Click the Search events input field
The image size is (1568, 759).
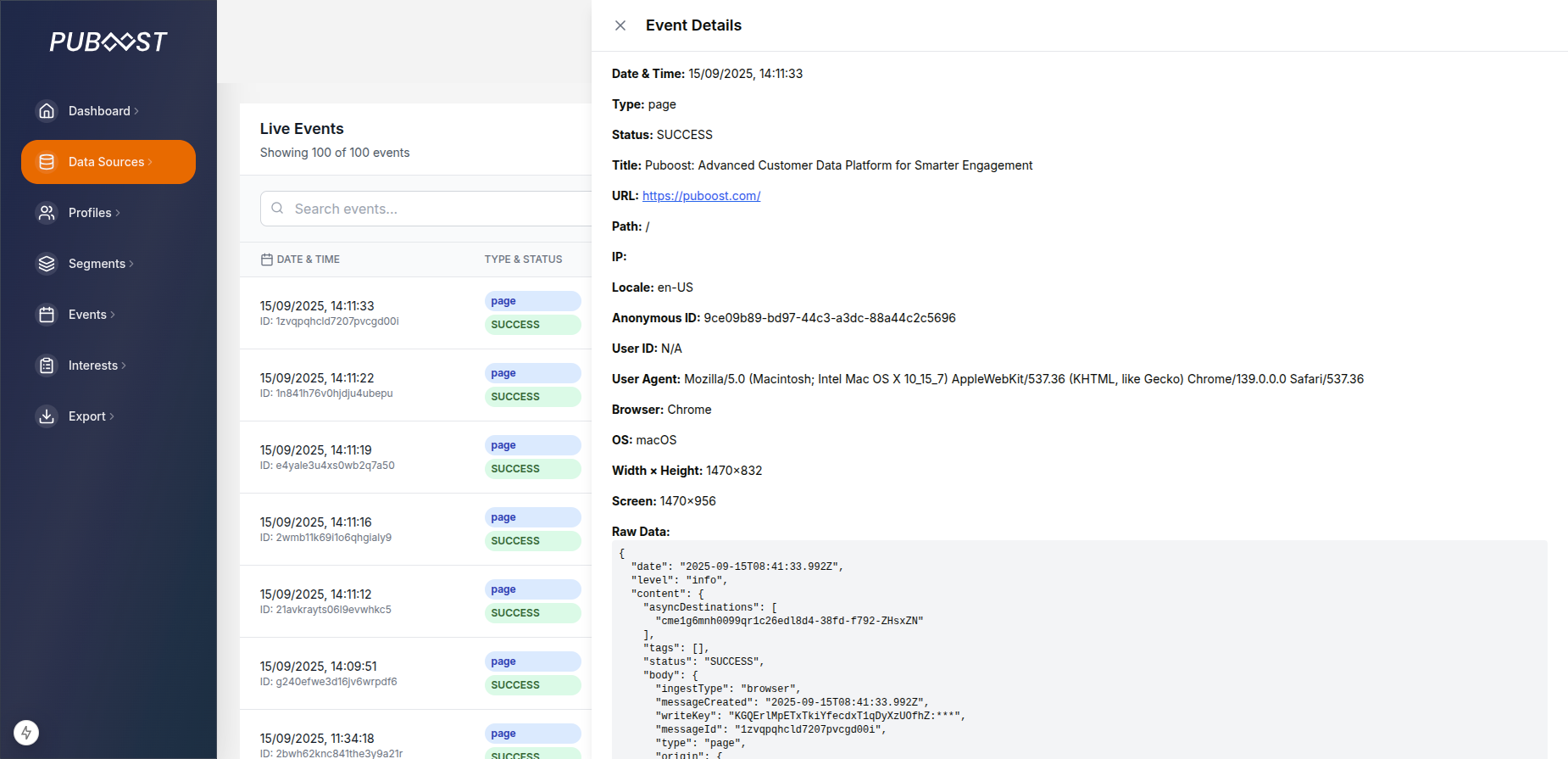[432, 209]
